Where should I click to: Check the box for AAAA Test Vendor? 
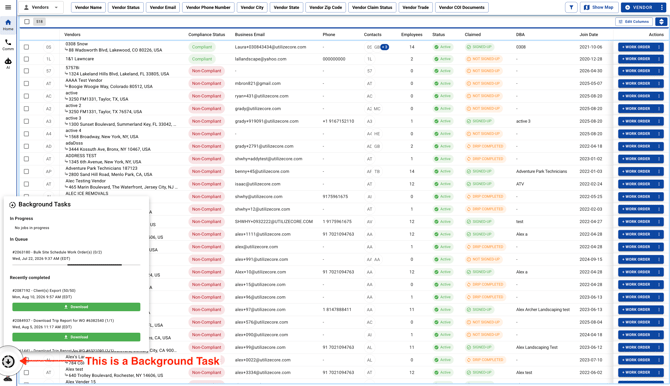(x=26, y=83)
